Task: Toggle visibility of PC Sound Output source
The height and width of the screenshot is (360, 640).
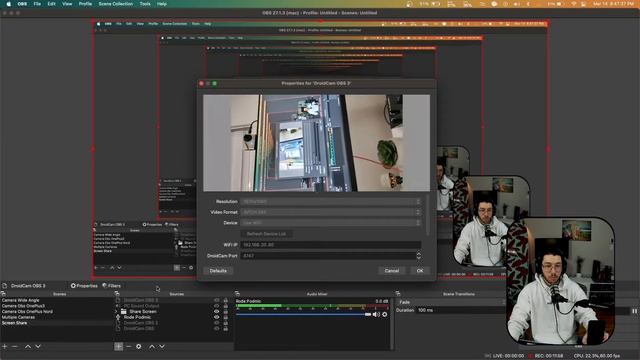Action: point(217,306)
